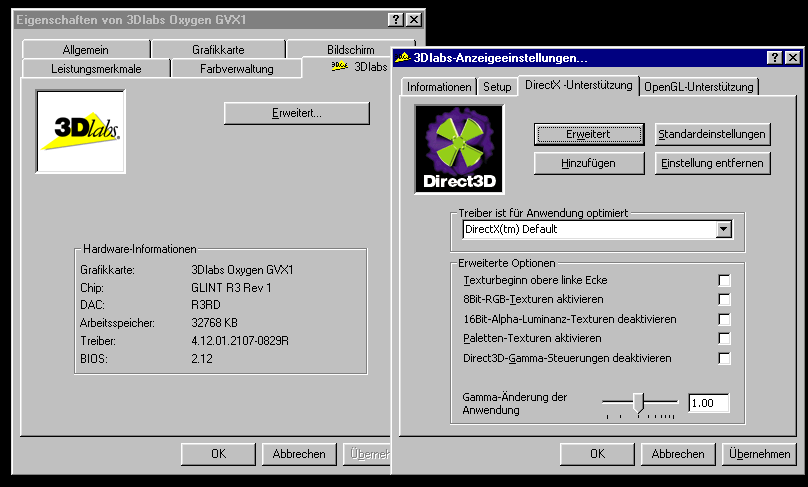Switch to the Setup tab
The image size is (808, 487).
[x=497, y=87]
